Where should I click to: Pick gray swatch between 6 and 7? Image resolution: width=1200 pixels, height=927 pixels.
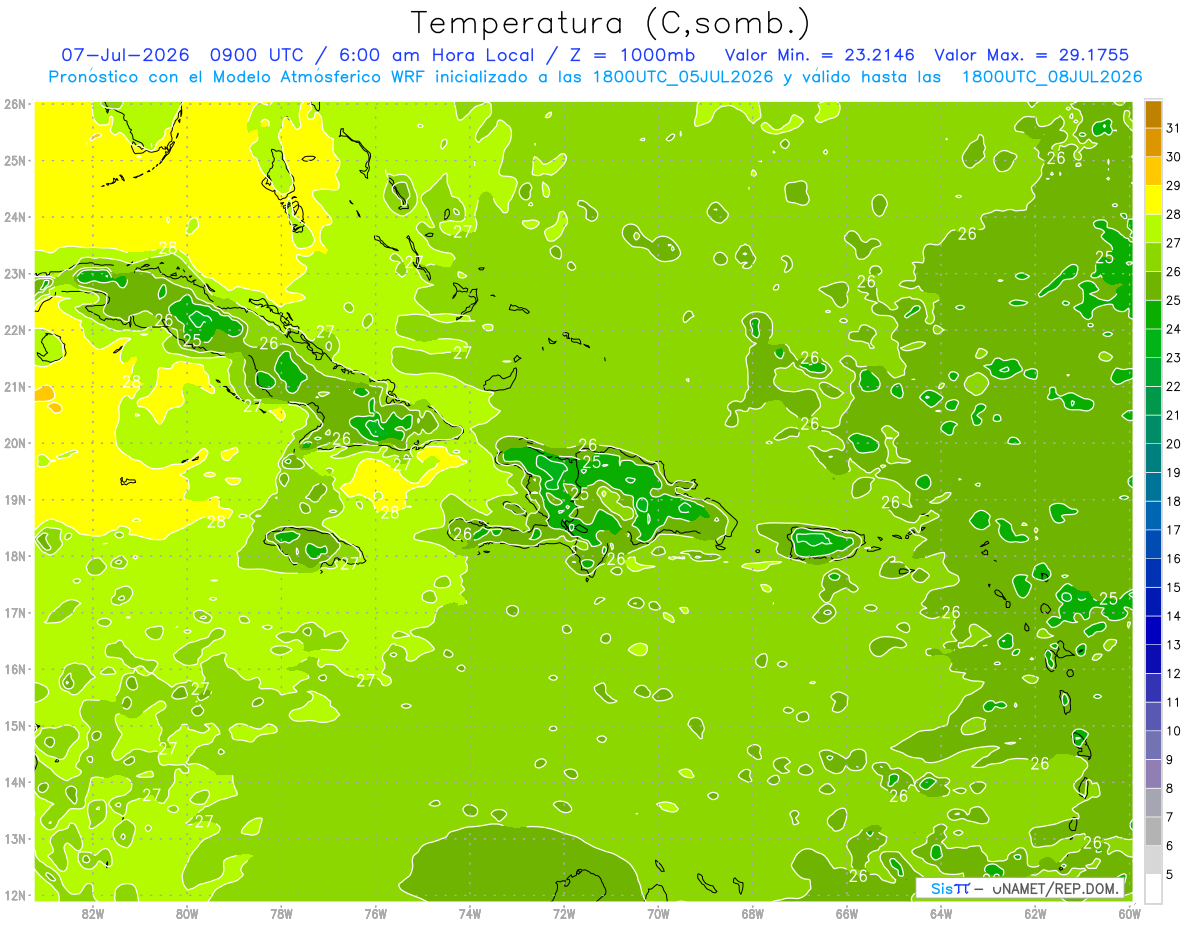pos(1153,831)
